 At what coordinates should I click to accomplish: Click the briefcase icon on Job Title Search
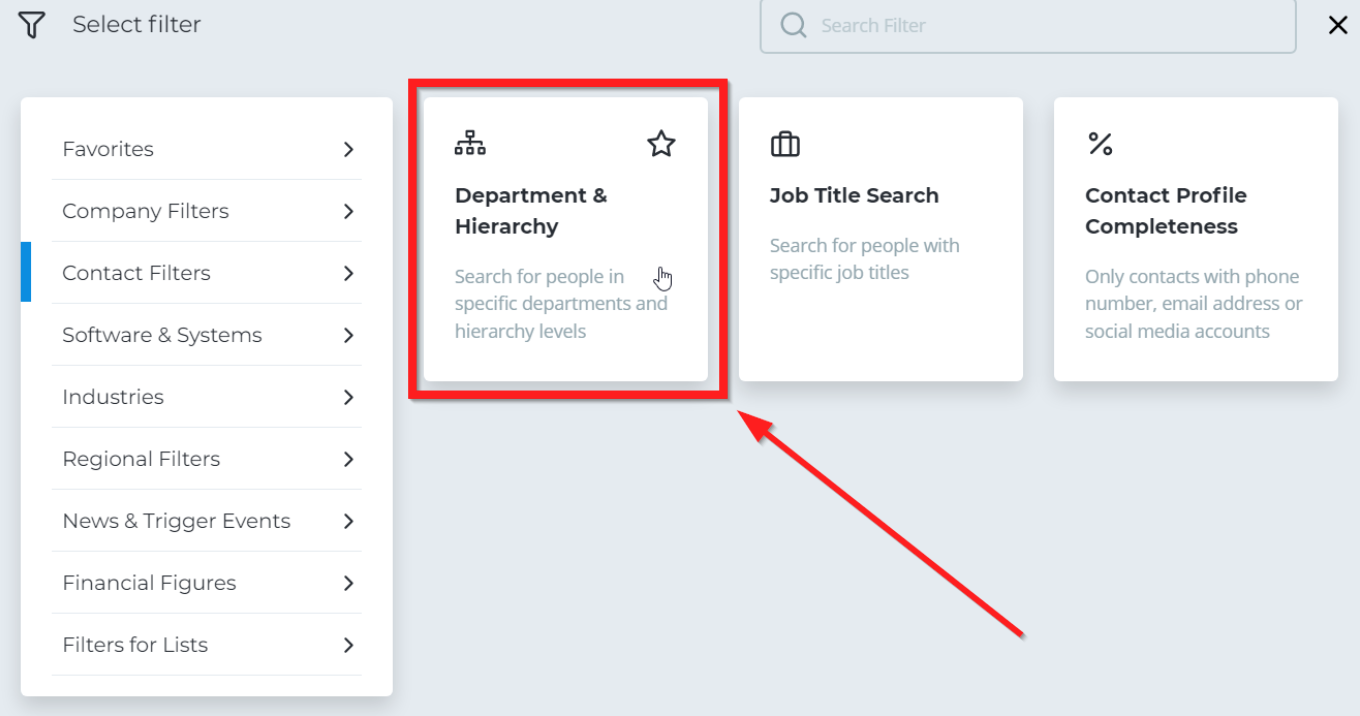click(x=785, y=144)
